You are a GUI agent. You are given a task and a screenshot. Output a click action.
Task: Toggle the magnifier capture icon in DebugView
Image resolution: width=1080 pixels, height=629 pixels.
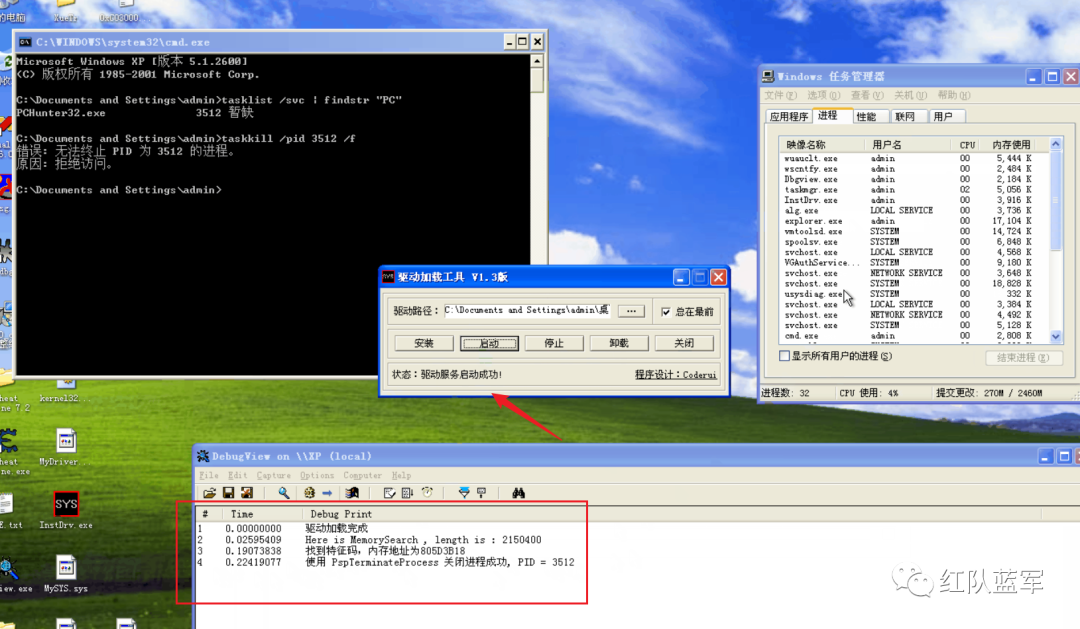click(283, 493)
